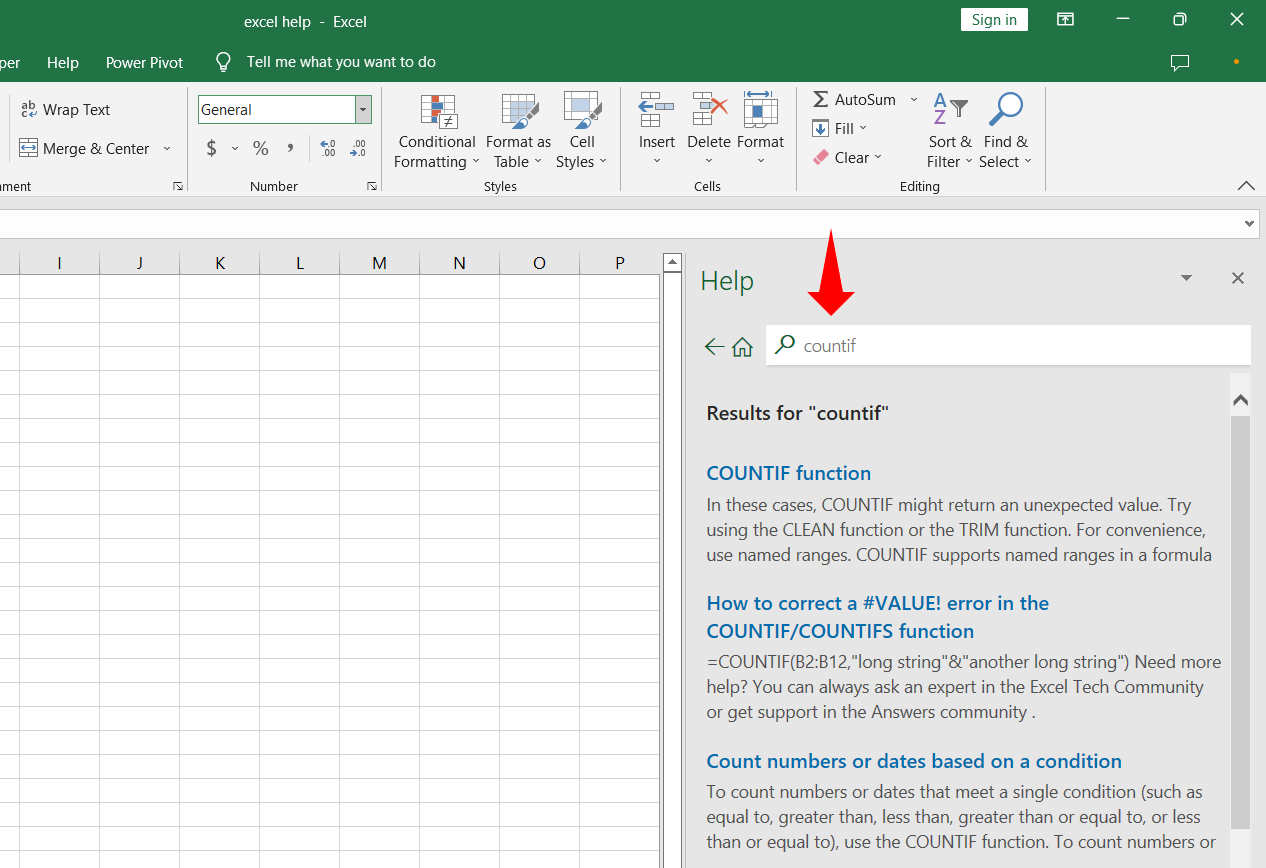Viewport: 1266px width, 868px height.
Task: Expand accounting format dropdown arrow
Action: coord(235,149)
